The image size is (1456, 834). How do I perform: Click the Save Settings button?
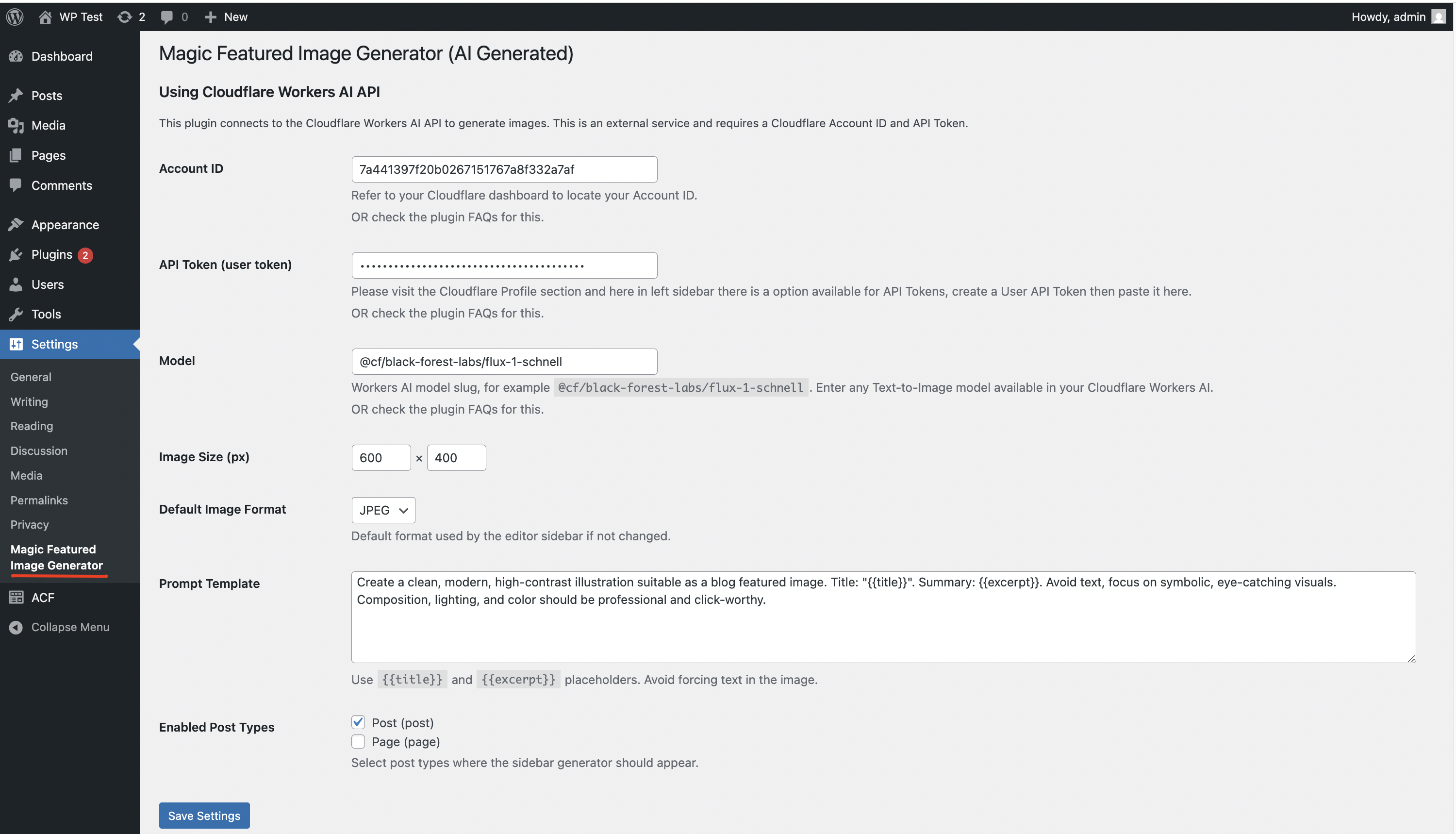click(x=204, y=815)
